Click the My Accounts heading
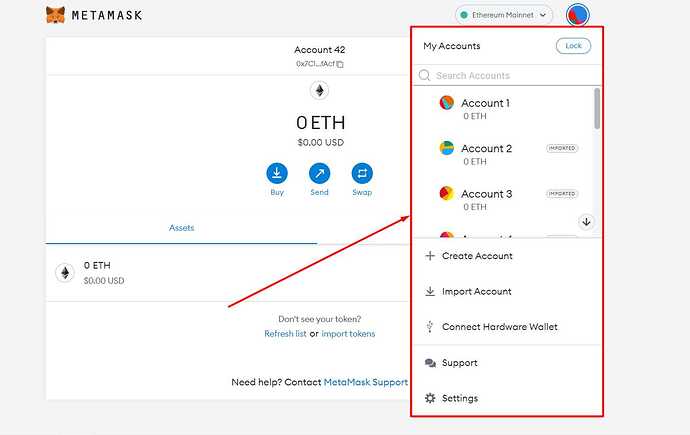The width and height of the screenshot is (690, 435). (451, 46)
